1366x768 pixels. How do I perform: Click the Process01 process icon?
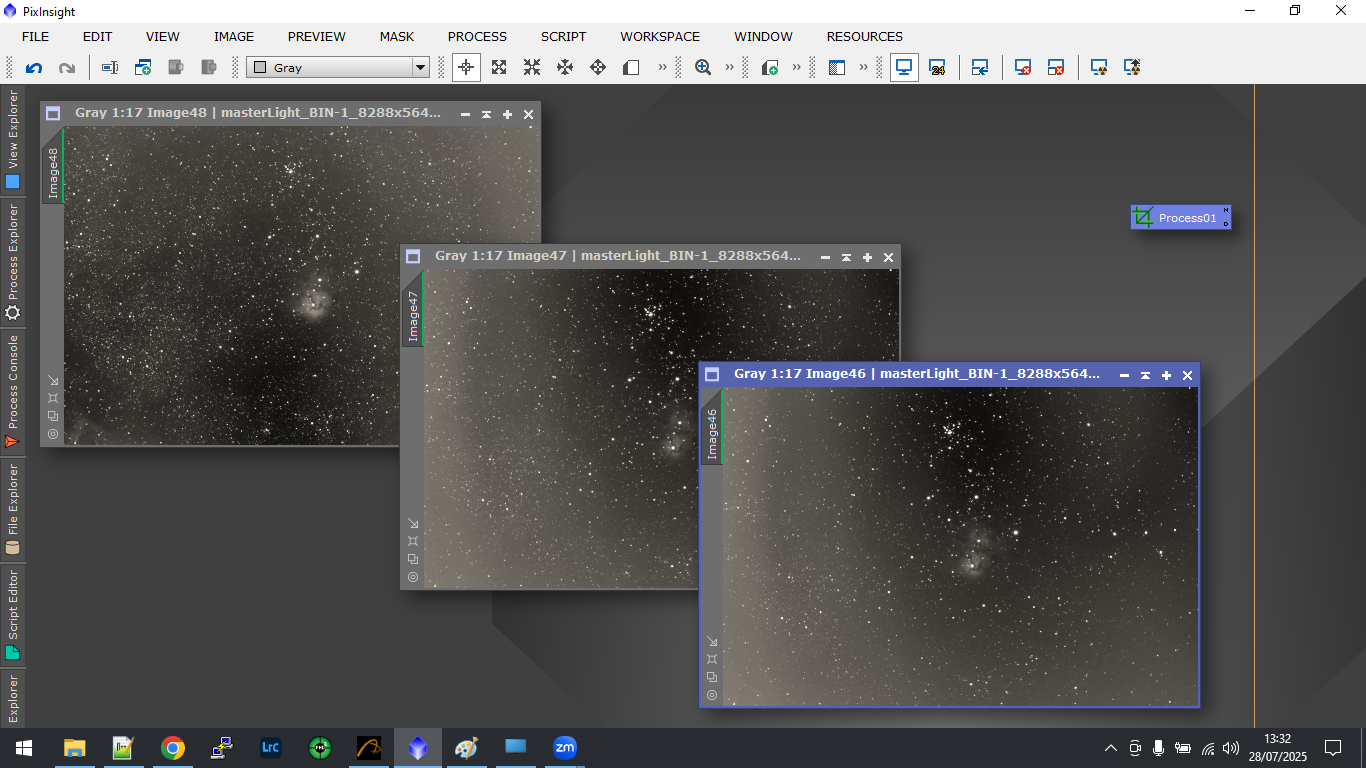(1181, 217)
